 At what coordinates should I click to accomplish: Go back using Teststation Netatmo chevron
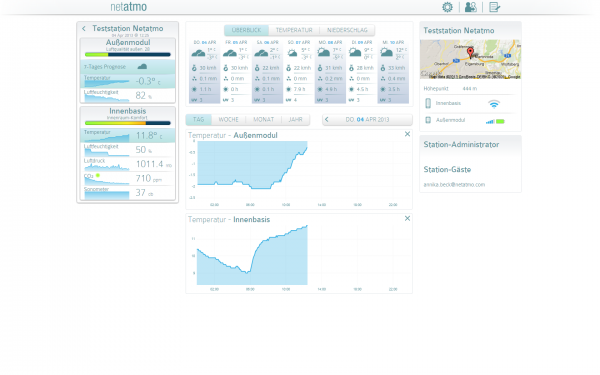84,29
